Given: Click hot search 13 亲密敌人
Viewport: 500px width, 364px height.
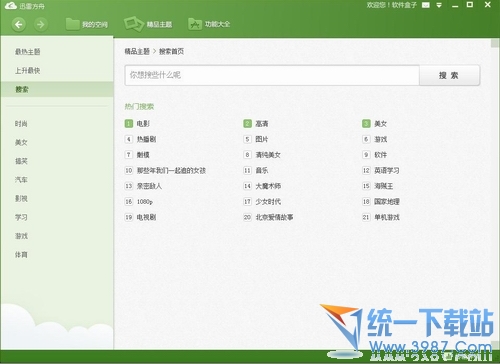Looking at the screenshot, I should 143,186.
